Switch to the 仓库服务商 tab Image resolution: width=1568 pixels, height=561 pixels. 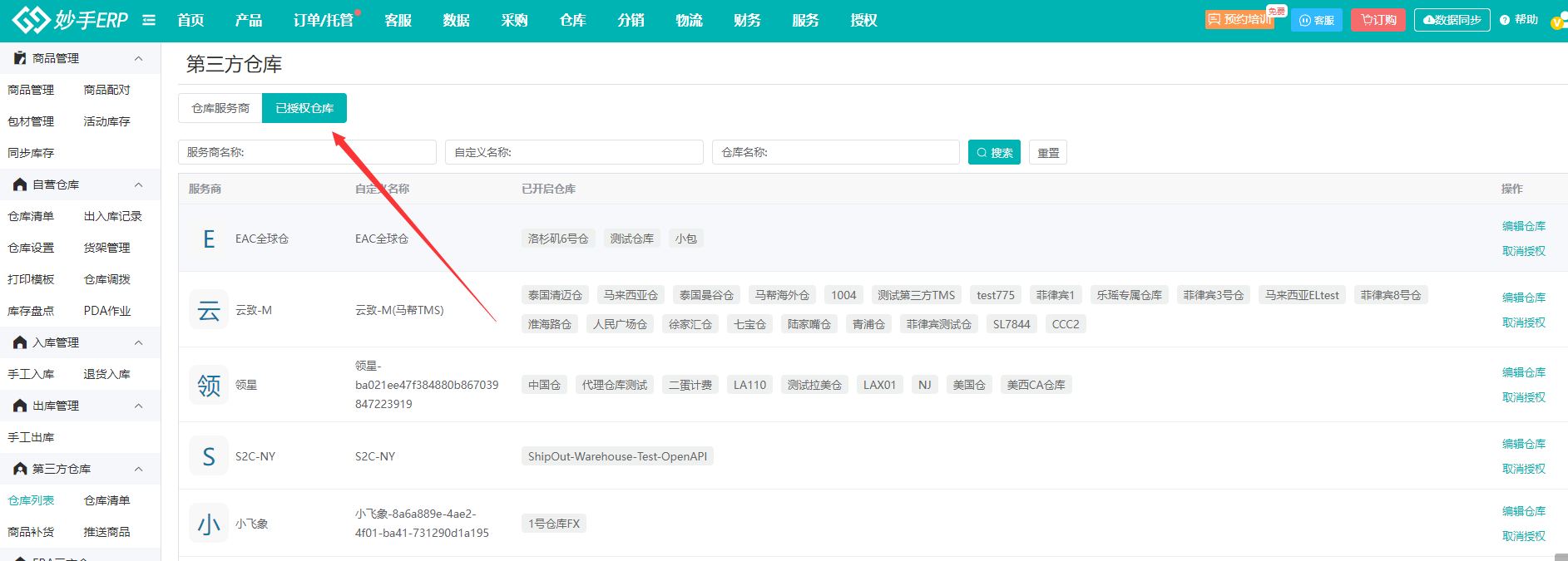coord(220,108)
